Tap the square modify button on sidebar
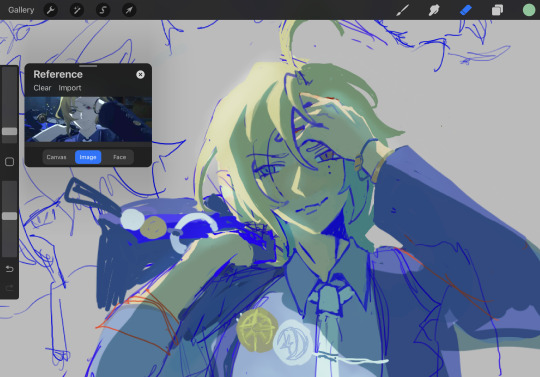 (9, 161)
